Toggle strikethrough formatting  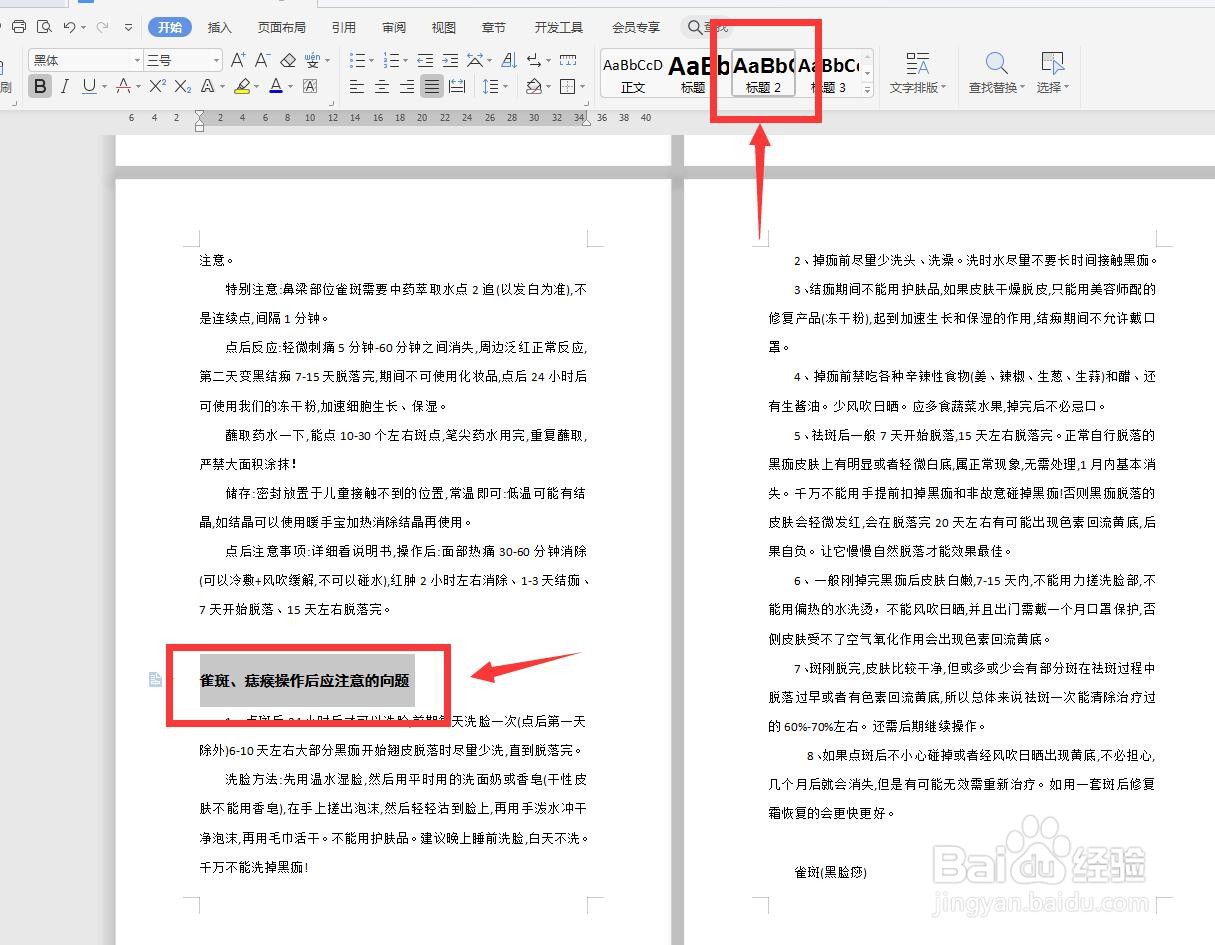pos(123,87)
